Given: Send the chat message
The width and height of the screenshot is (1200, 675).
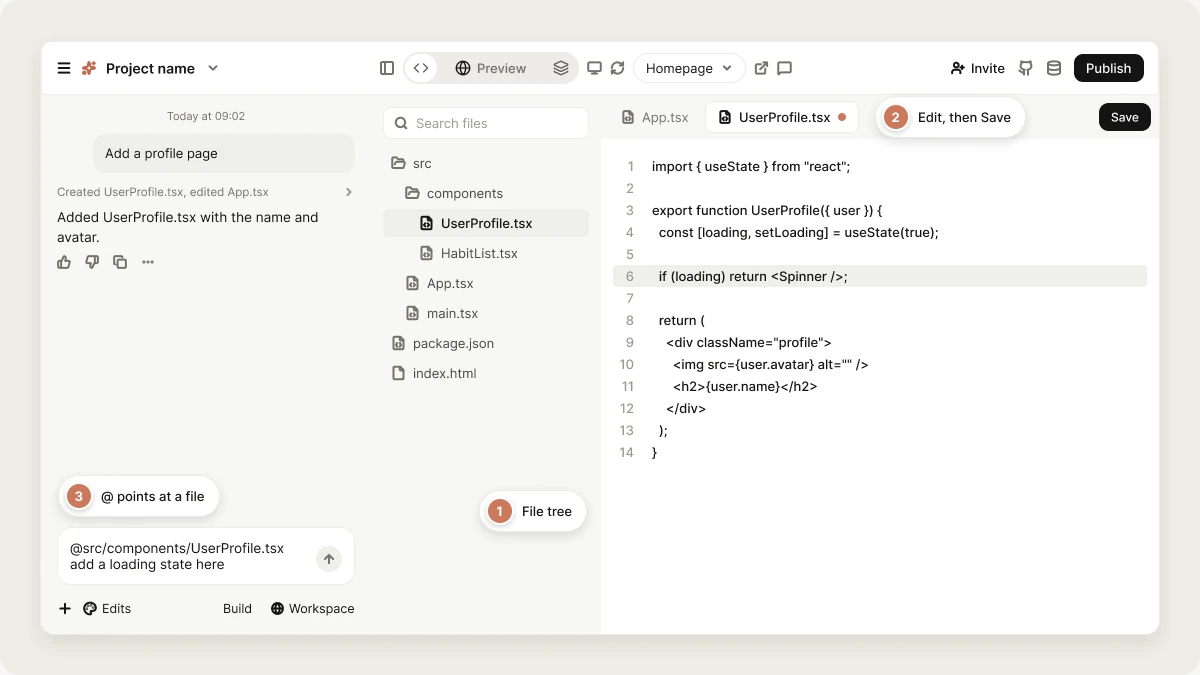Looking at the screenshot, I should pos(329,559).
